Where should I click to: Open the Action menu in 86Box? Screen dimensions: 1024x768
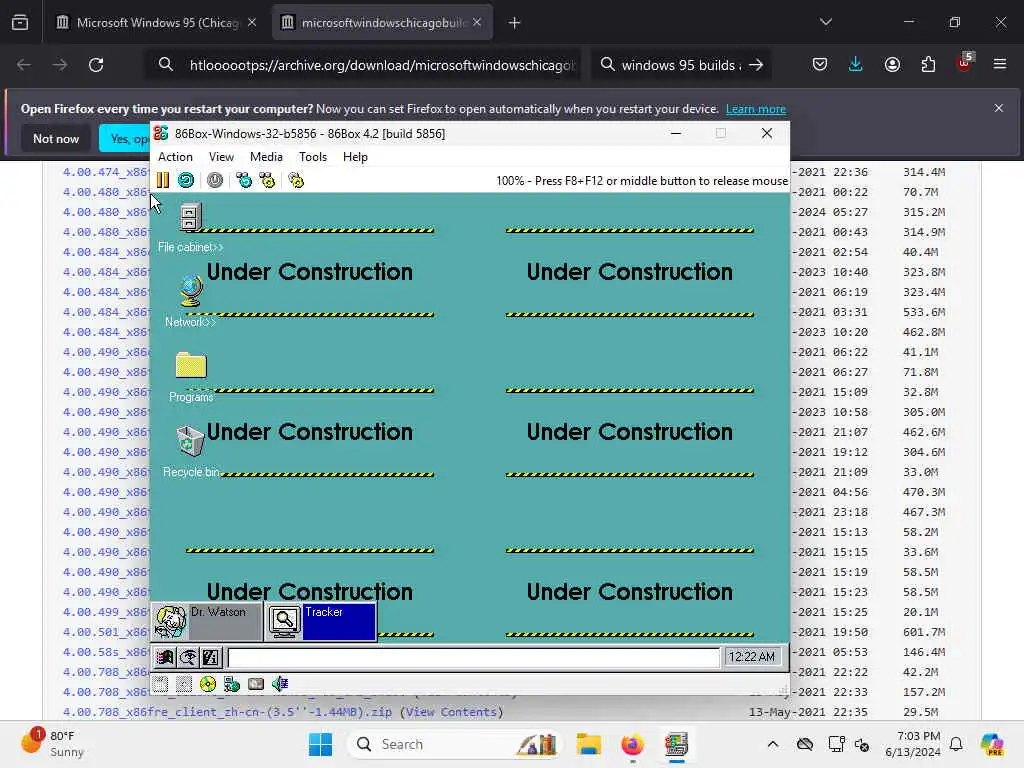175,157
